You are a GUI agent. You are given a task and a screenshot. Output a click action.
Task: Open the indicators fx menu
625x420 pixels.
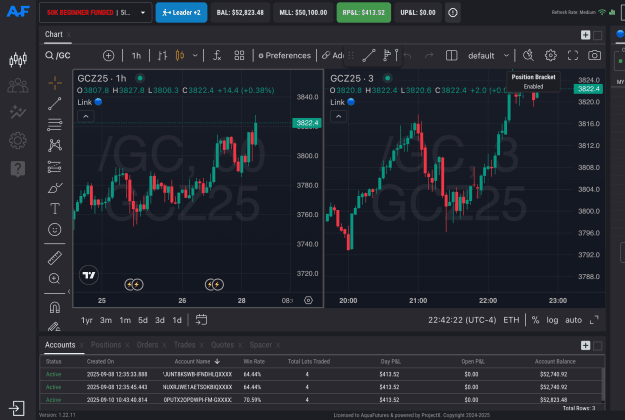217,55
